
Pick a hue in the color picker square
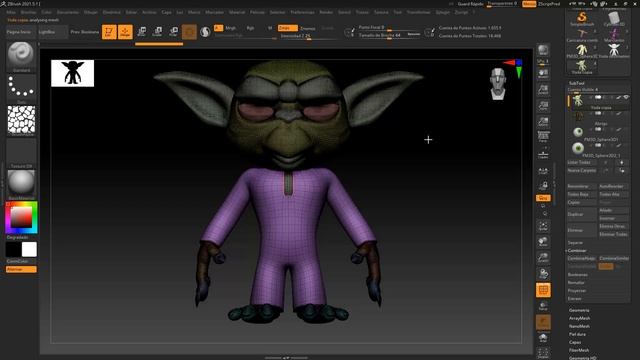pyautogui.click(x=21, y=217)
